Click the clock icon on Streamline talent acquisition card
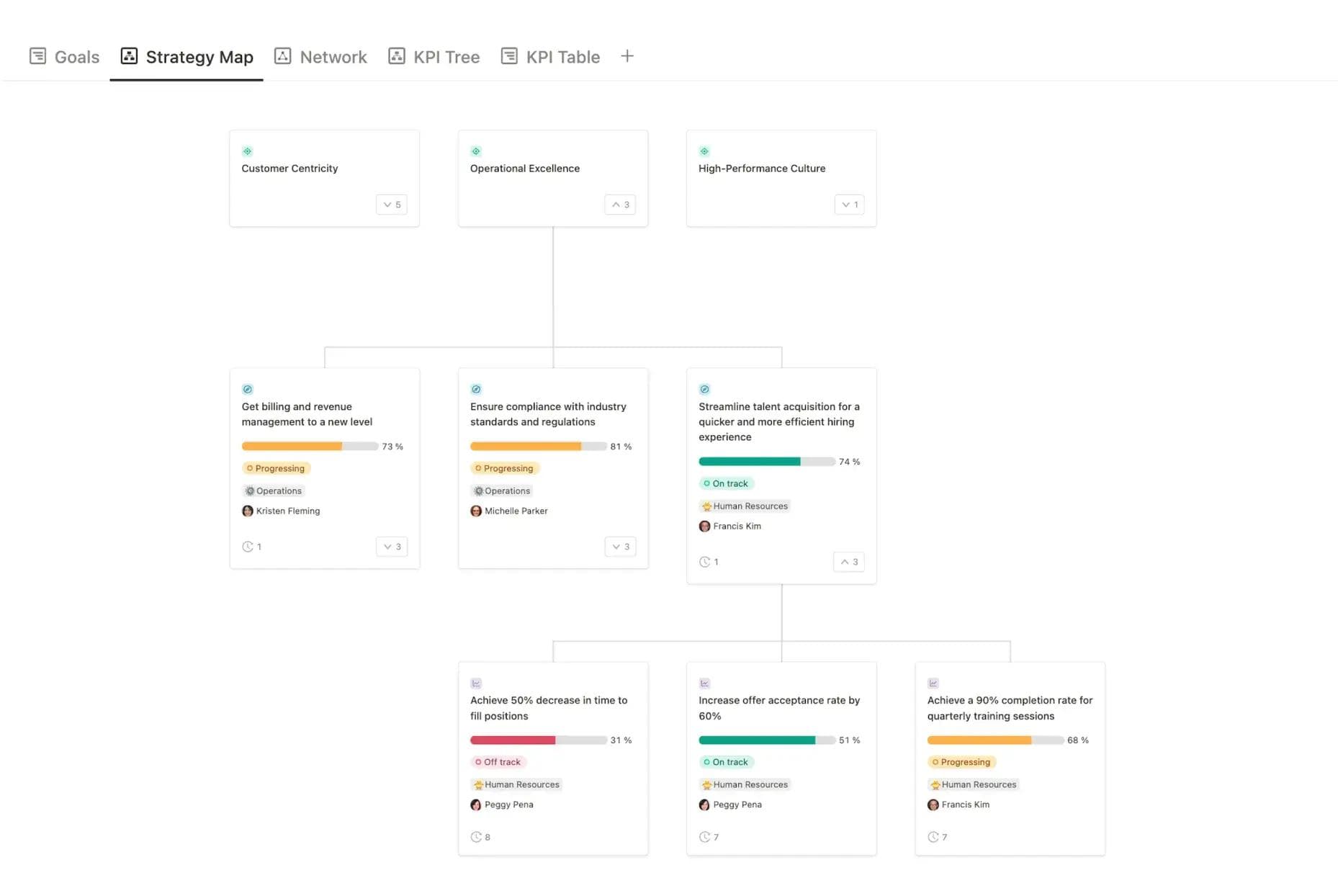This screenshot has width=1338, height=896. tap(704, 562)
